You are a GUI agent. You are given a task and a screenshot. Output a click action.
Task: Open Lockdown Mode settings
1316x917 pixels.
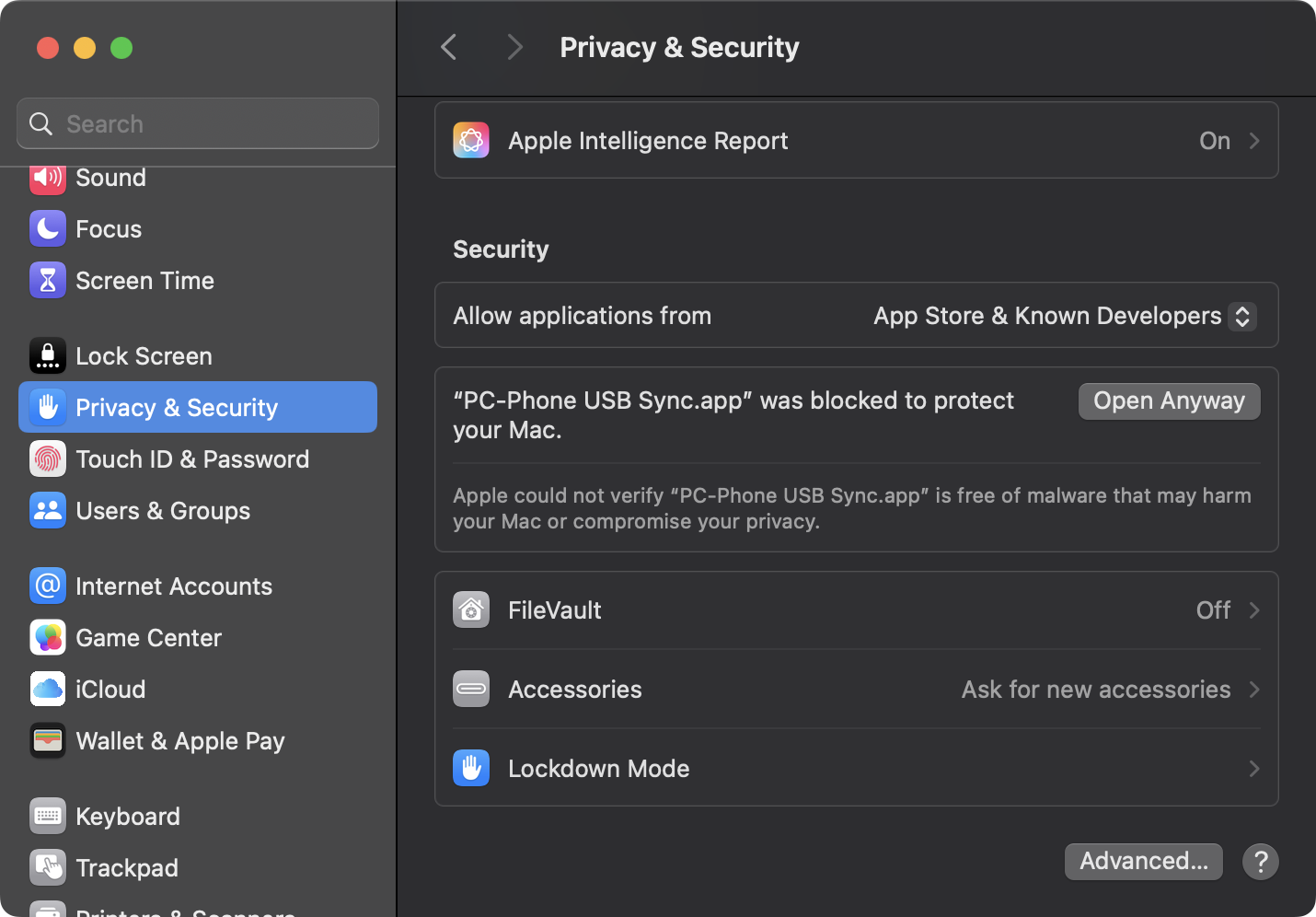click(856, 769)
